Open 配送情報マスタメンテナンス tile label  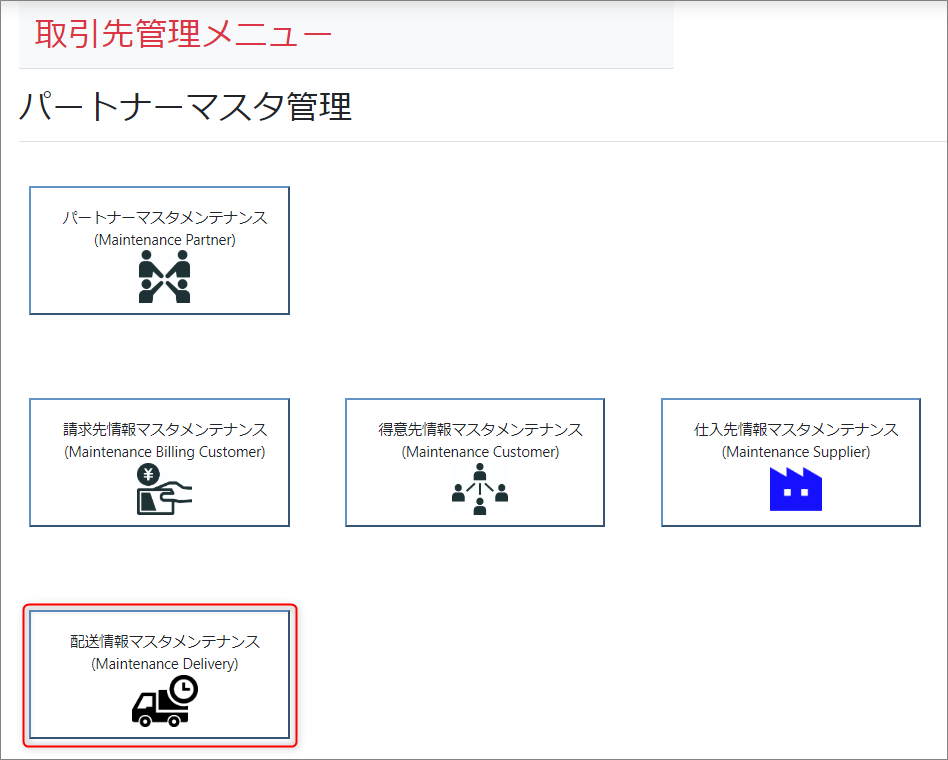click(x=165, y=642)
